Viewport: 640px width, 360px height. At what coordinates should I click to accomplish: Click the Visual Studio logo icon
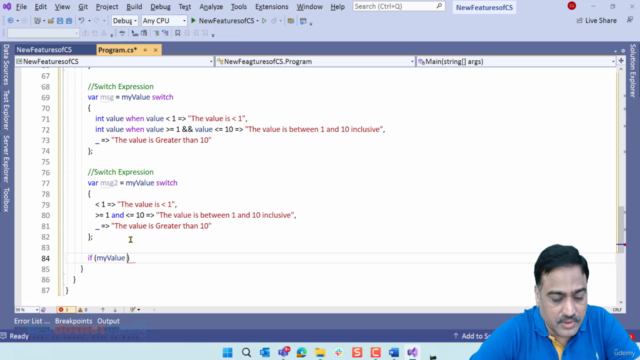(7, 7)
